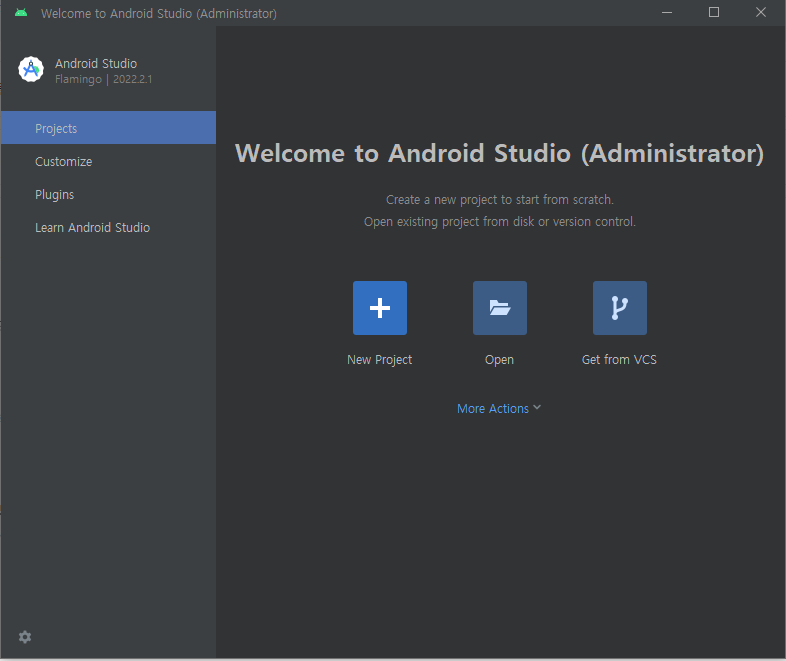Close the Android Studio welcome window
This screenshot has width=786, height=661.
[x=761, y=13]
